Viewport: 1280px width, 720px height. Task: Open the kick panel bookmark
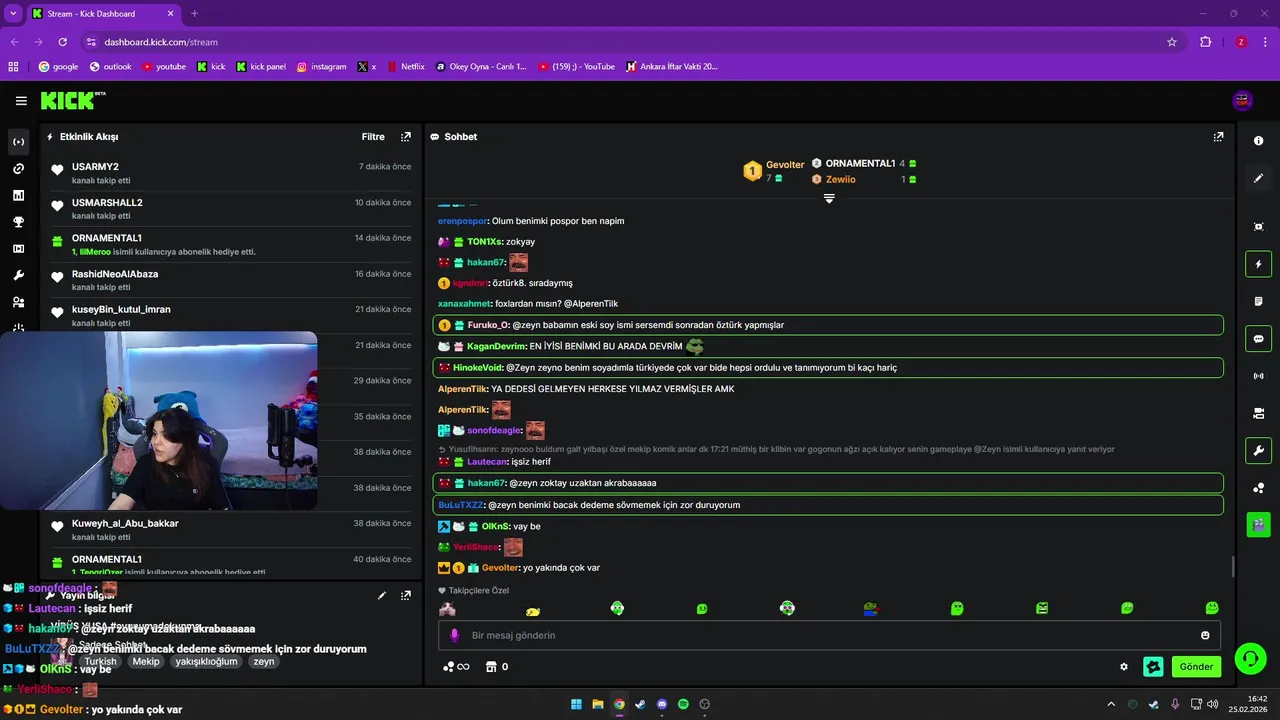click(261, 67)
